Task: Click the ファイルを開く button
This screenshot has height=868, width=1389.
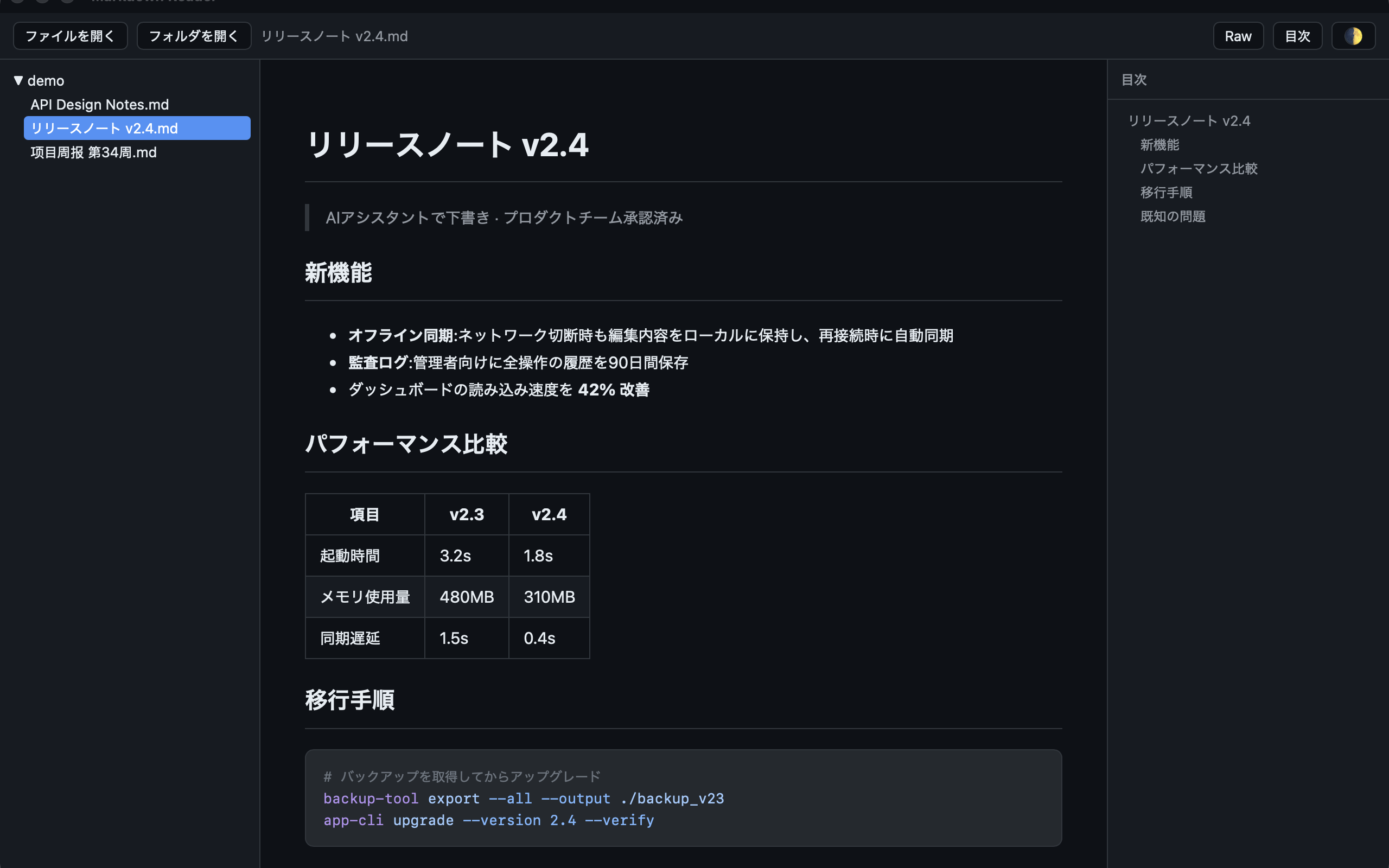Action: coord(70,36)
